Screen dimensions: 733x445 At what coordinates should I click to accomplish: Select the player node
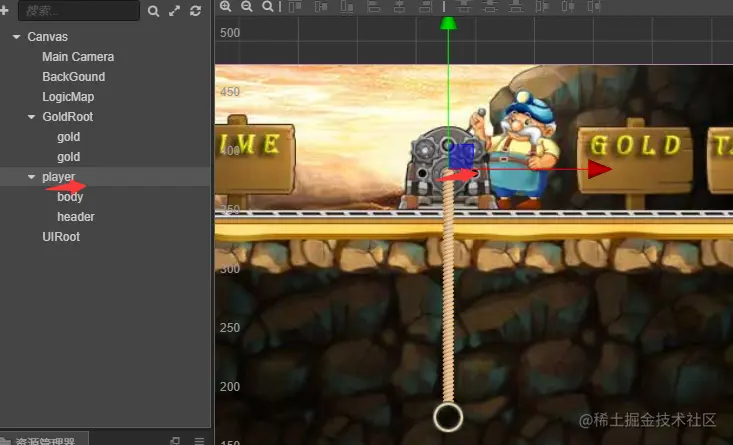click(x=58, y=177)
